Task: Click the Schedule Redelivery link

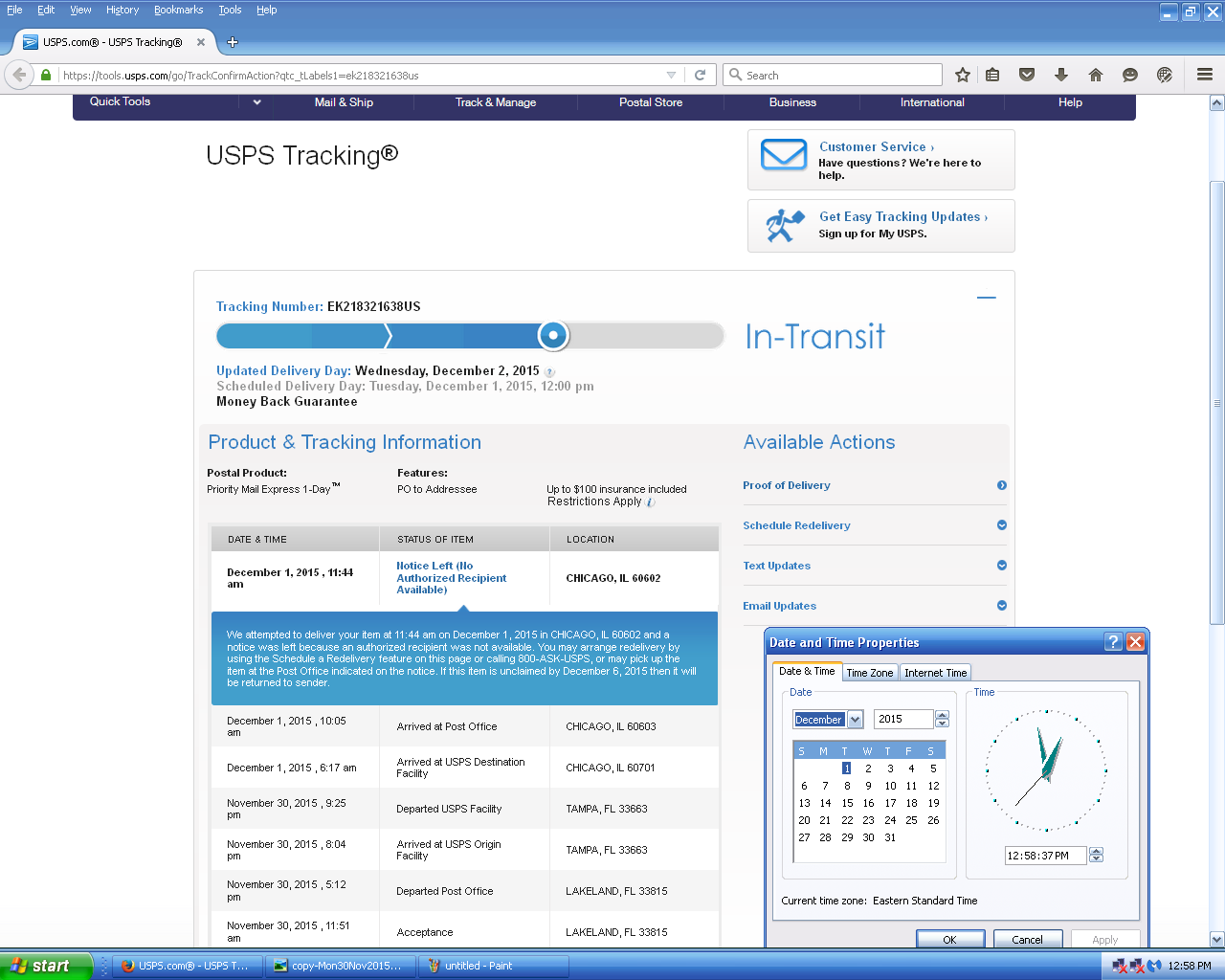Action: (x=796, y=525)
